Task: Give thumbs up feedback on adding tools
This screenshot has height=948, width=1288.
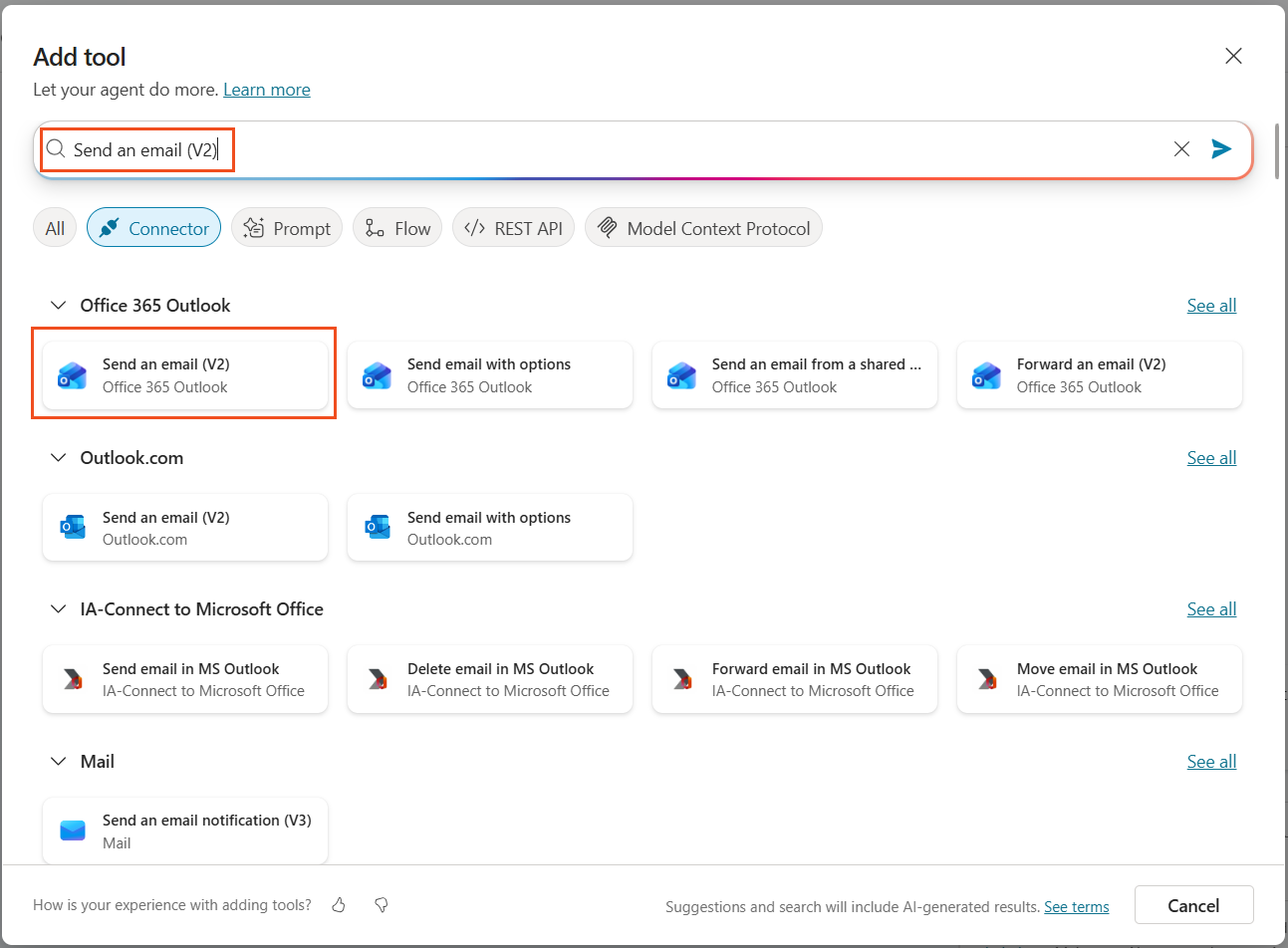Action: pyautogui.click(x=338, y=904)
